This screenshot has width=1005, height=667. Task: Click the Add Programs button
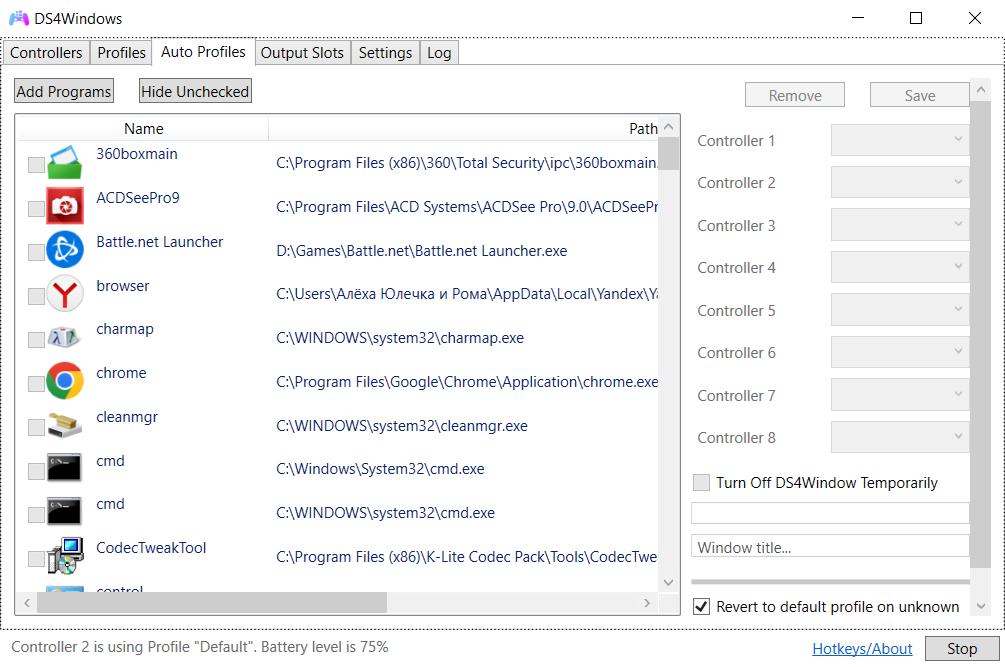tap(64, 92)
